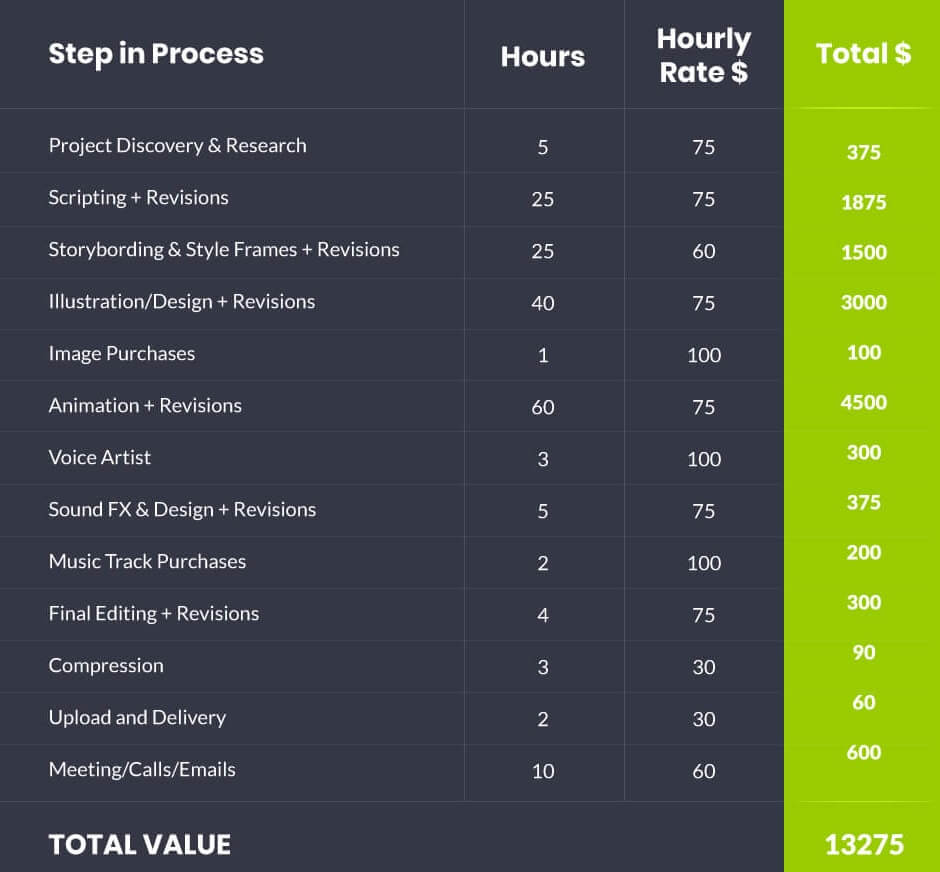Select 'Compression' row label
The width and height of the screenshot is (940, 872).
click(x=106, y=666)
